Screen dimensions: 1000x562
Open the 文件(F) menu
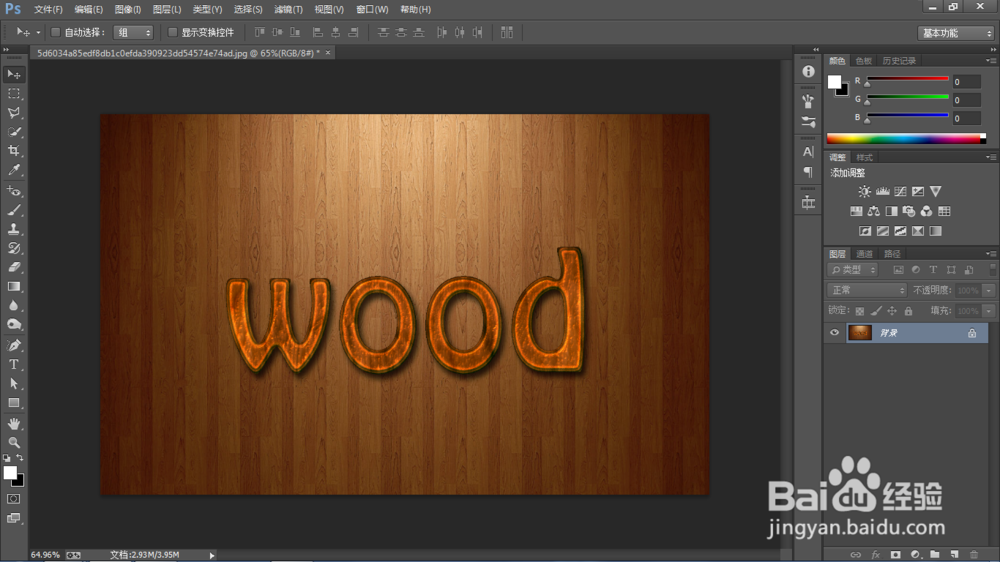coord(48,10)
